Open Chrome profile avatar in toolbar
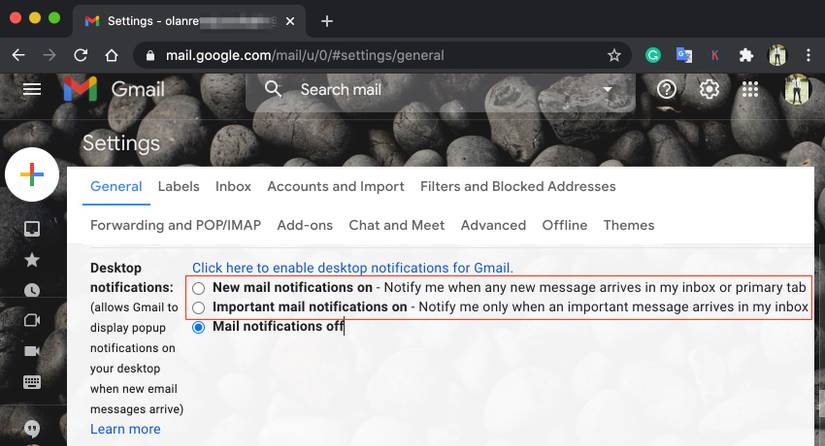 (x=777, y=55)
